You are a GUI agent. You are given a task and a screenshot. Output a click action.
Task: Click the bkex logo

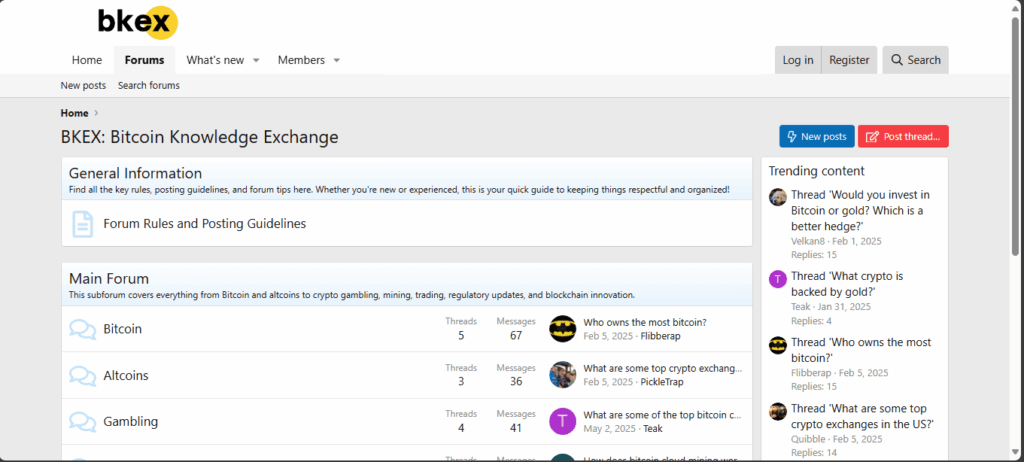pyautogui.click(x=137, y=22)
